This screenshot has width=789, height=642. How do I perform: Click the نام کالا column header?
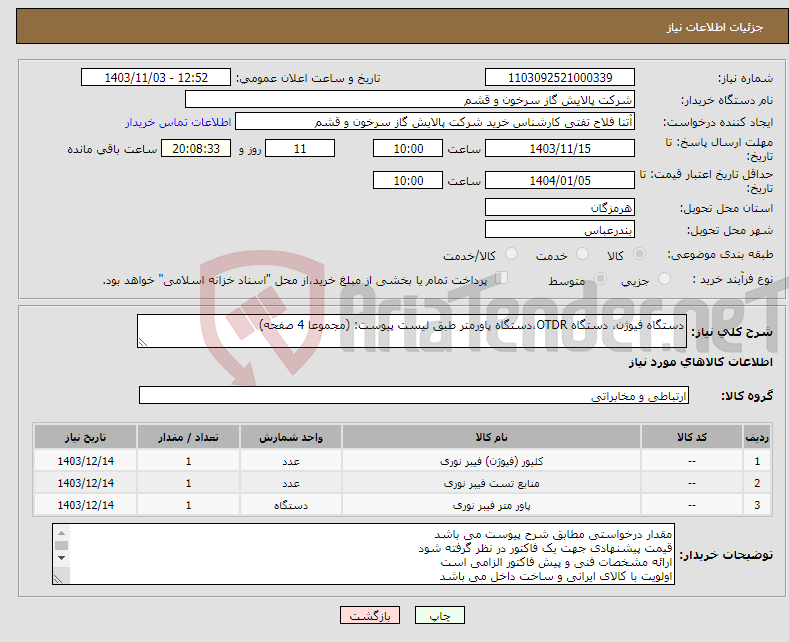pos(491,437)
